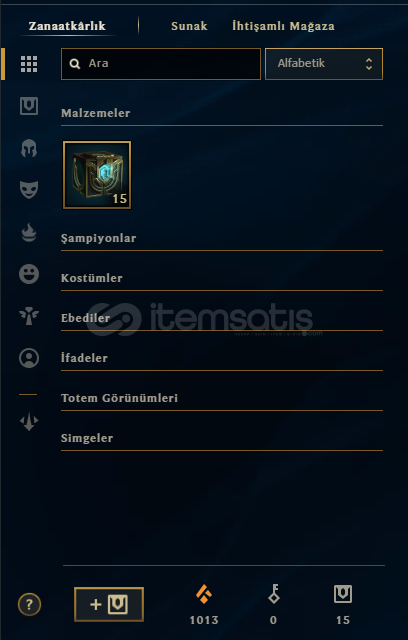Open the İhtişamlı Mağaza tab
The image size is (408, 640).
[284, 26]
